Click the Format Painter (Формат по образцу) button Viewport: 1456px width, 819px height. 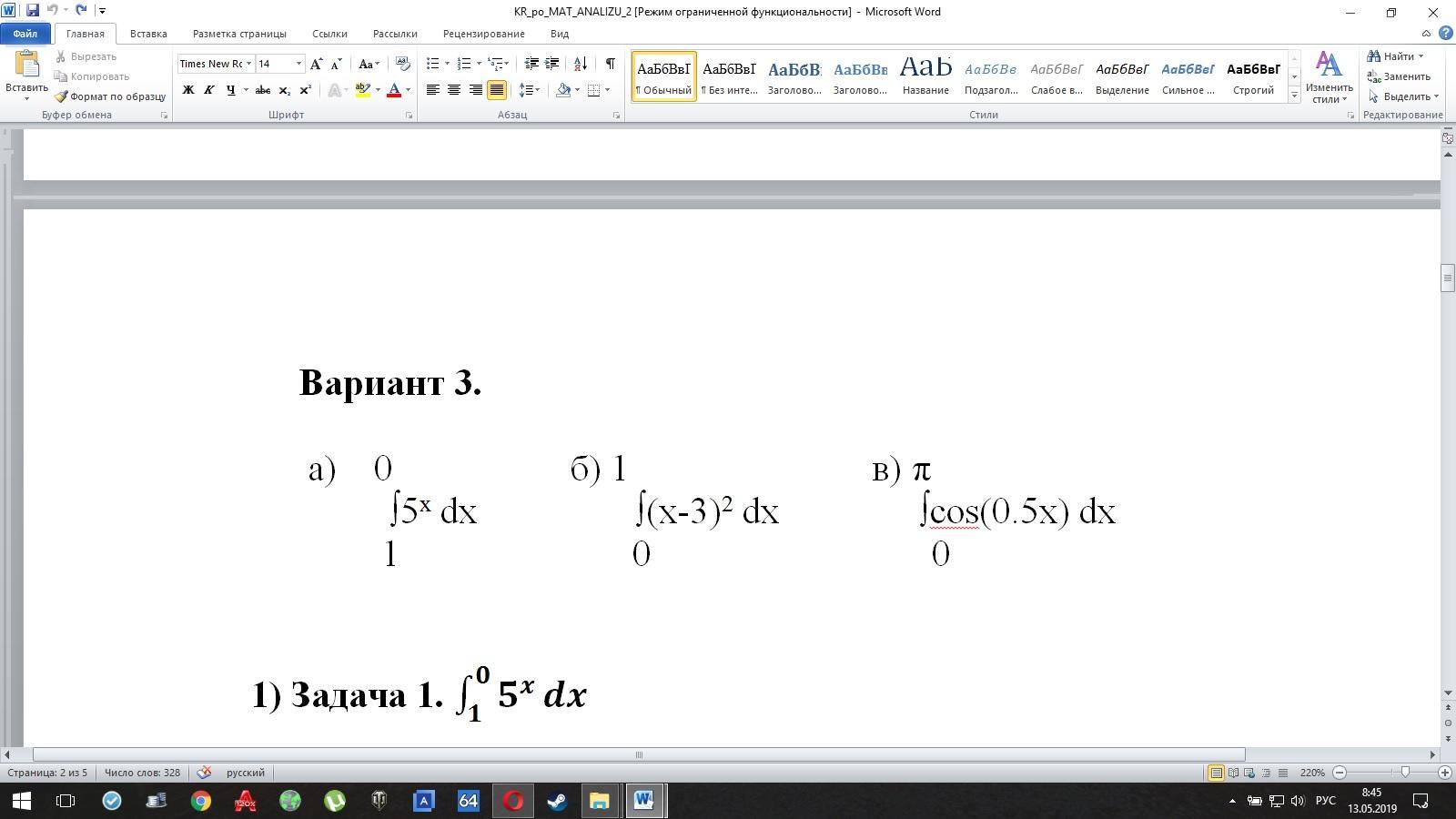click(110, 96)
